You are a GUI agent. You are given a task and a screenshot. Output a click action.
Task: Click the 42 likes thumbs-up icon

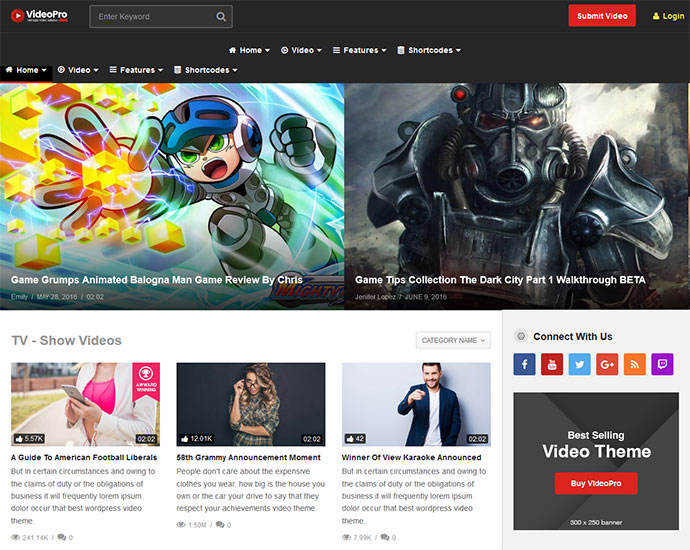coord(350,439)
